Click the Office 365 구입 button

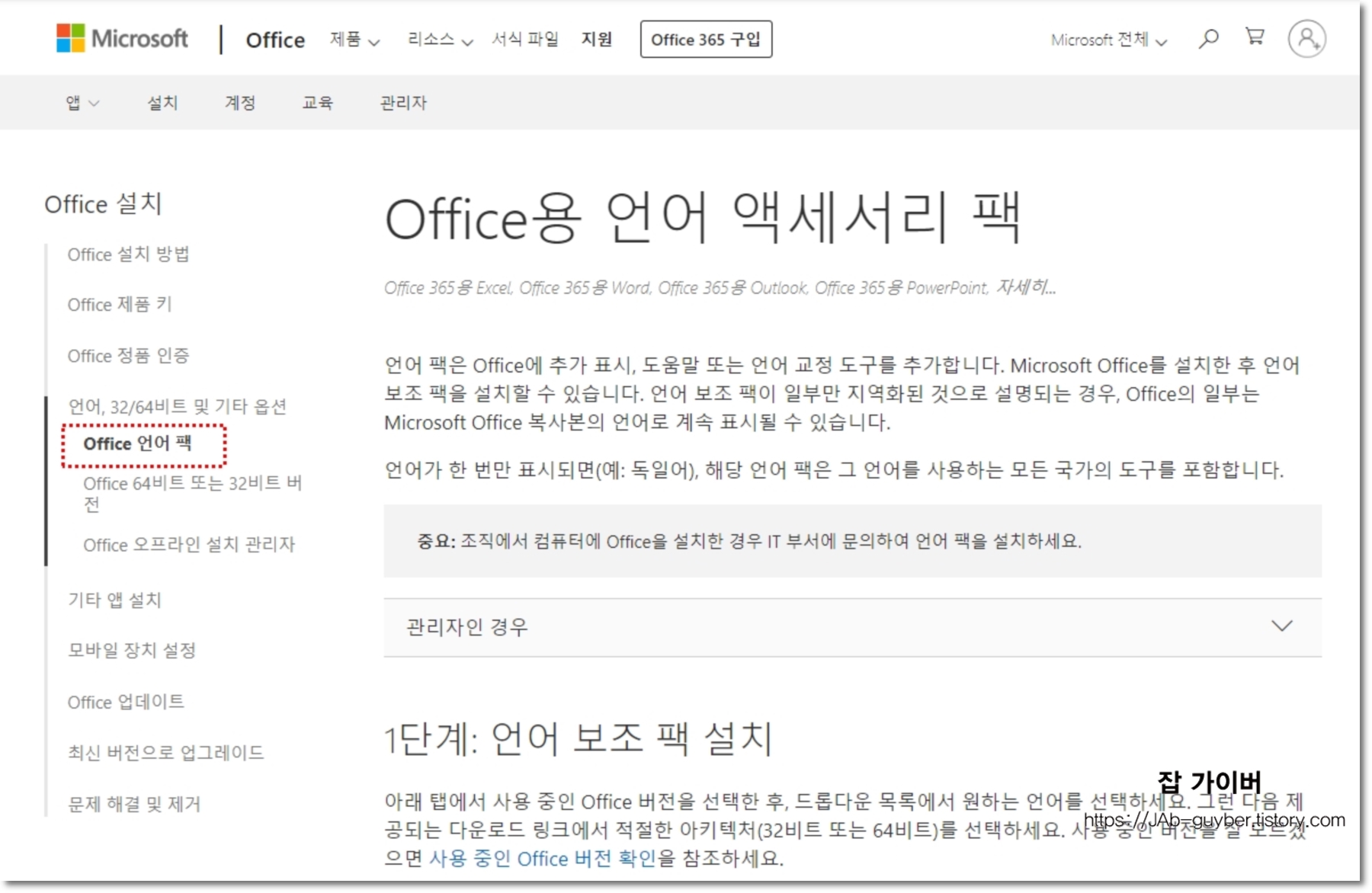(706, 40)
